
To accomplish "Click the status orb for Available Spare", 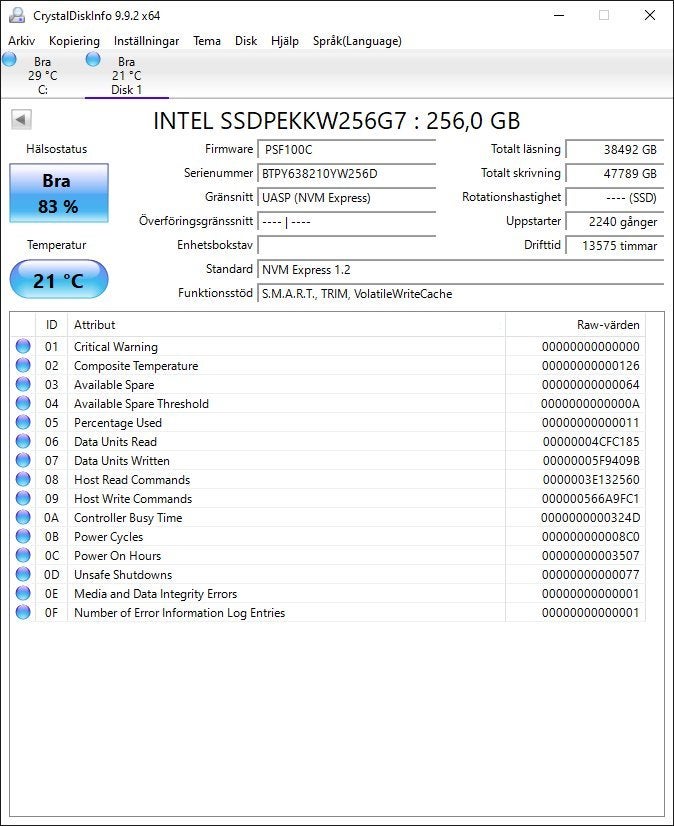I will click(x=23, y=384).
